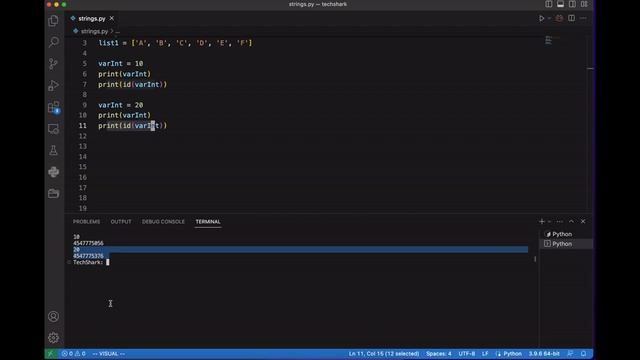This screenshot has height=360, width=640.
Task: Run the Python file with play button
Action: point(541,18)
